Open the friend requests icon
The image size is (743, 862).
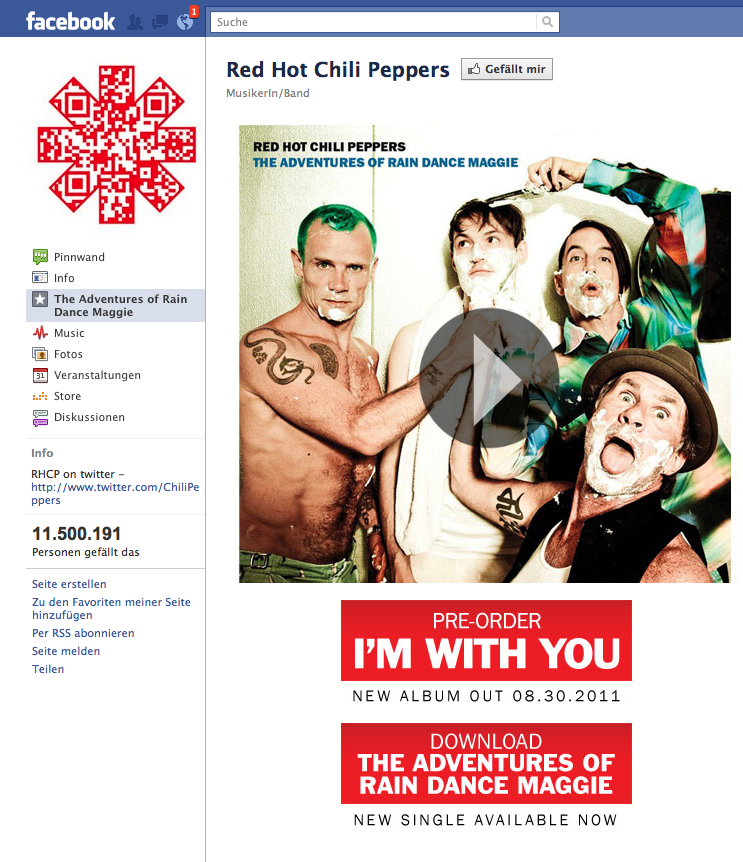(x=135, y=23)
